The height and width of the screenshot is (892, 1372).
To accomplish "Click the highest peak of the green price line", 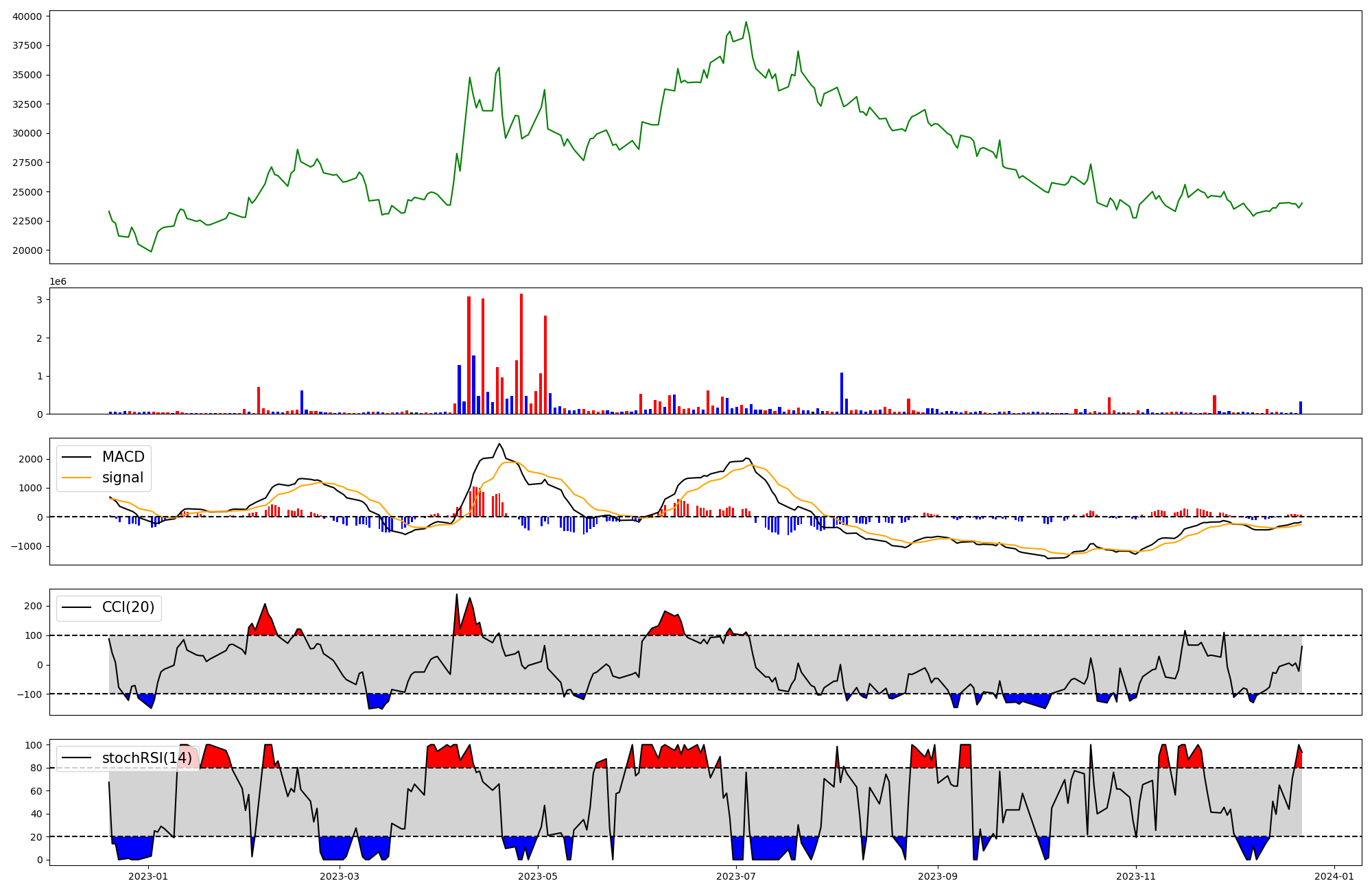I will (x=746, y=22).
